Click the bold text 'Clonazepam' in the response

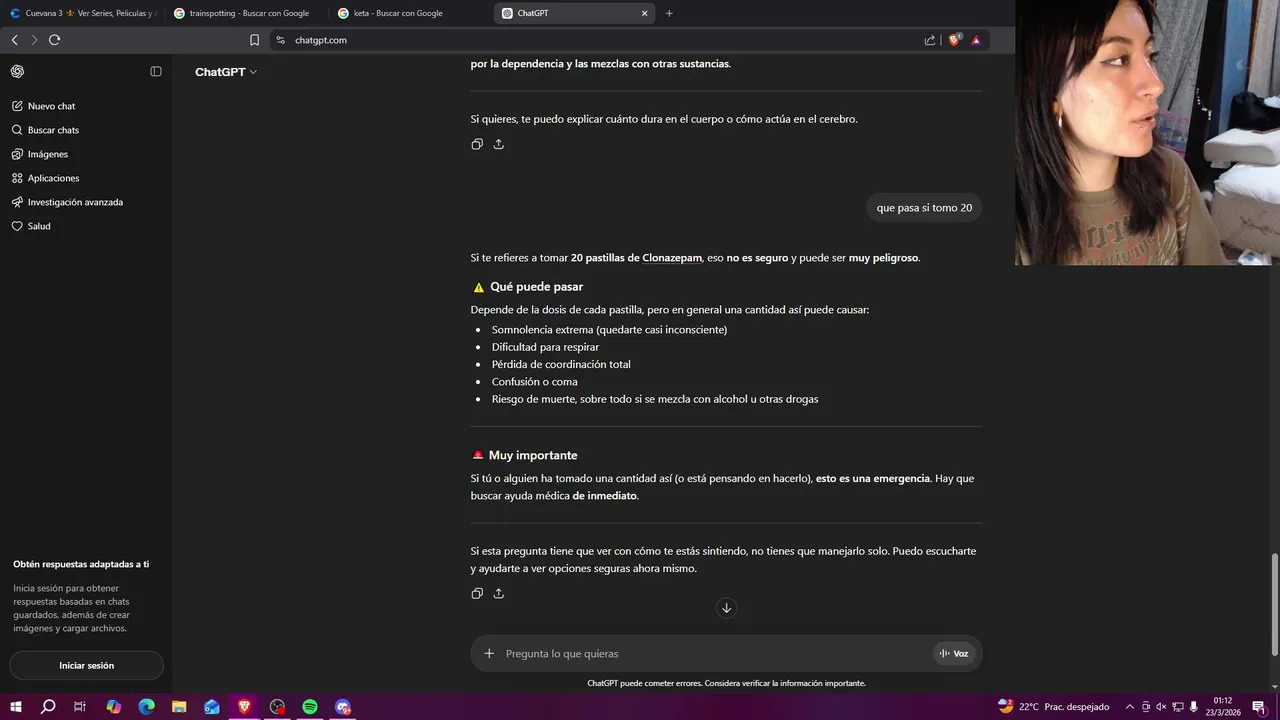pos(672,258)
